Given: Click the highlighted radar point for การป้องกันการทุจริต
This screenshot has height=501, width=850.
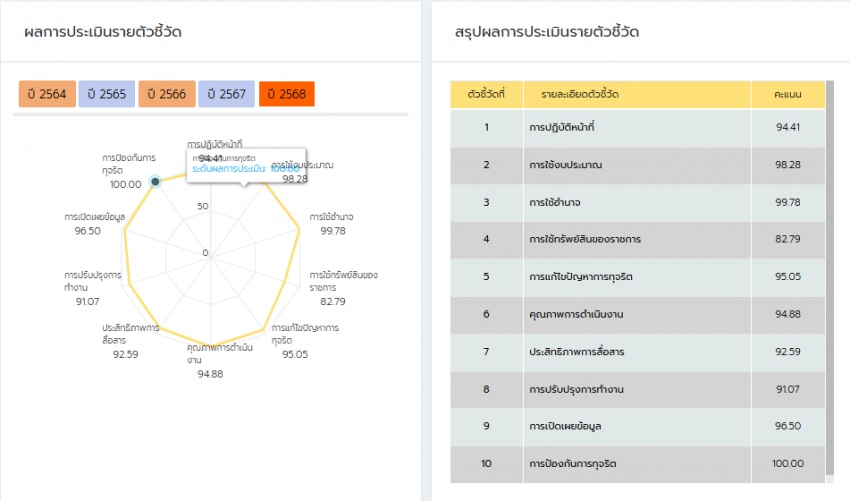Looking at the screenshot, I should click(x=154, y=181).
